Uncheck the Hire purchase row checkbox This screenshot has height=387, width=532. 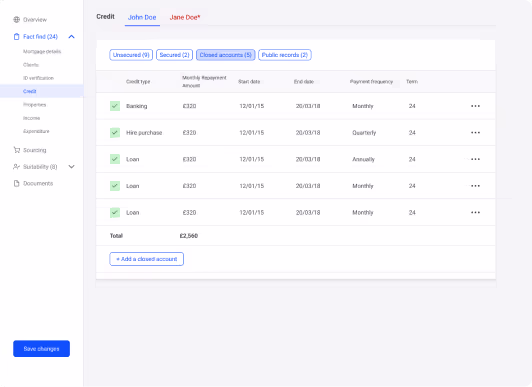[x=115, y=133]
